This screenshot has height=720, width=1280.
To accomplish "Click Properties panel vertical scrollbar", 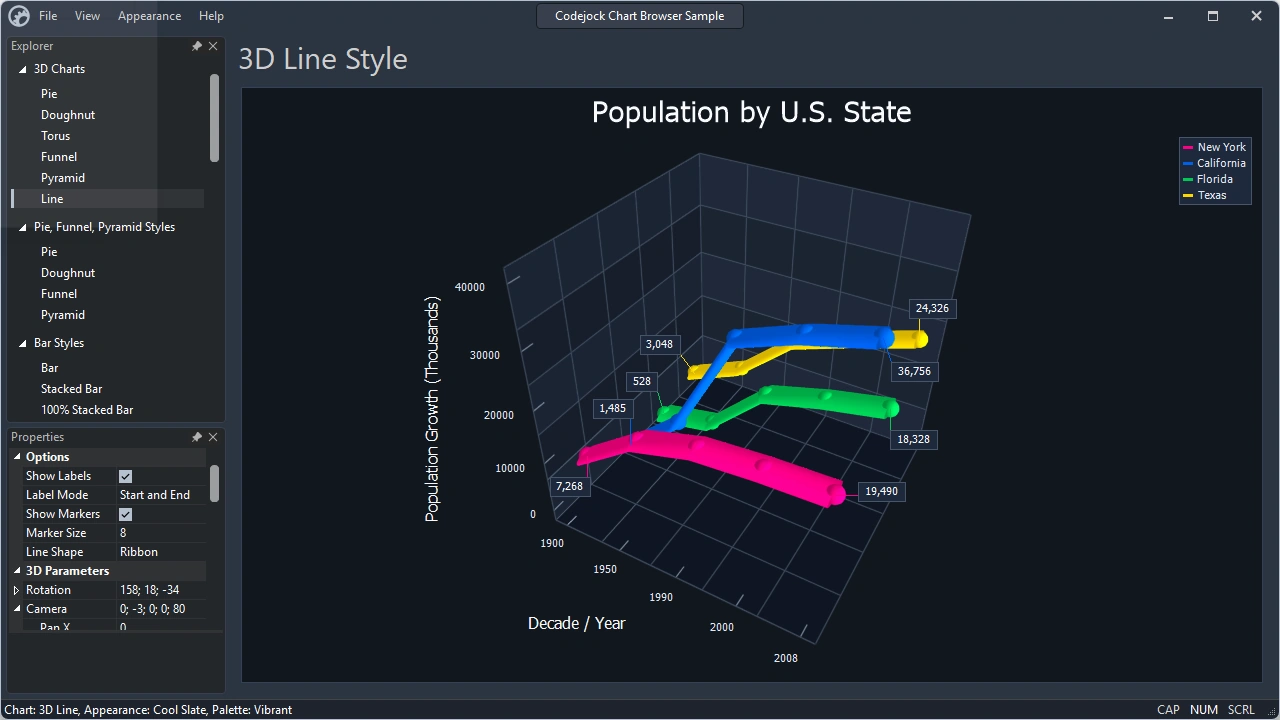I will coord(214,483).
